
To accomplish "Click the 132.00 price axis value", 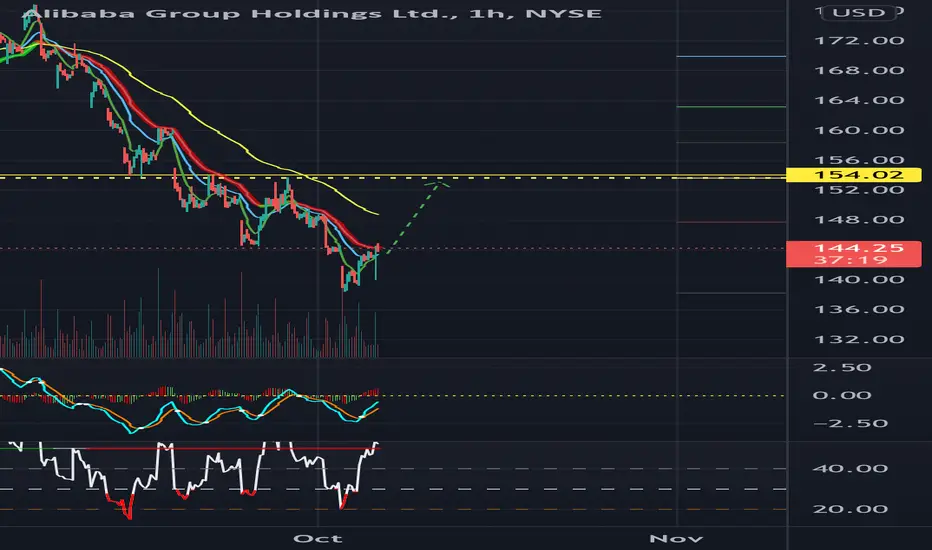I will 859,340.
